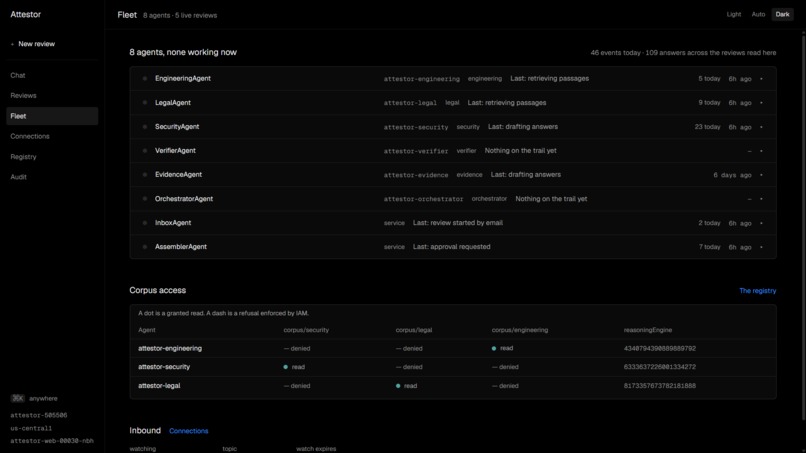Click the status dot beside EngineeringAgent
The width and height of the screenshot is (806, 453).
[145, 79]
